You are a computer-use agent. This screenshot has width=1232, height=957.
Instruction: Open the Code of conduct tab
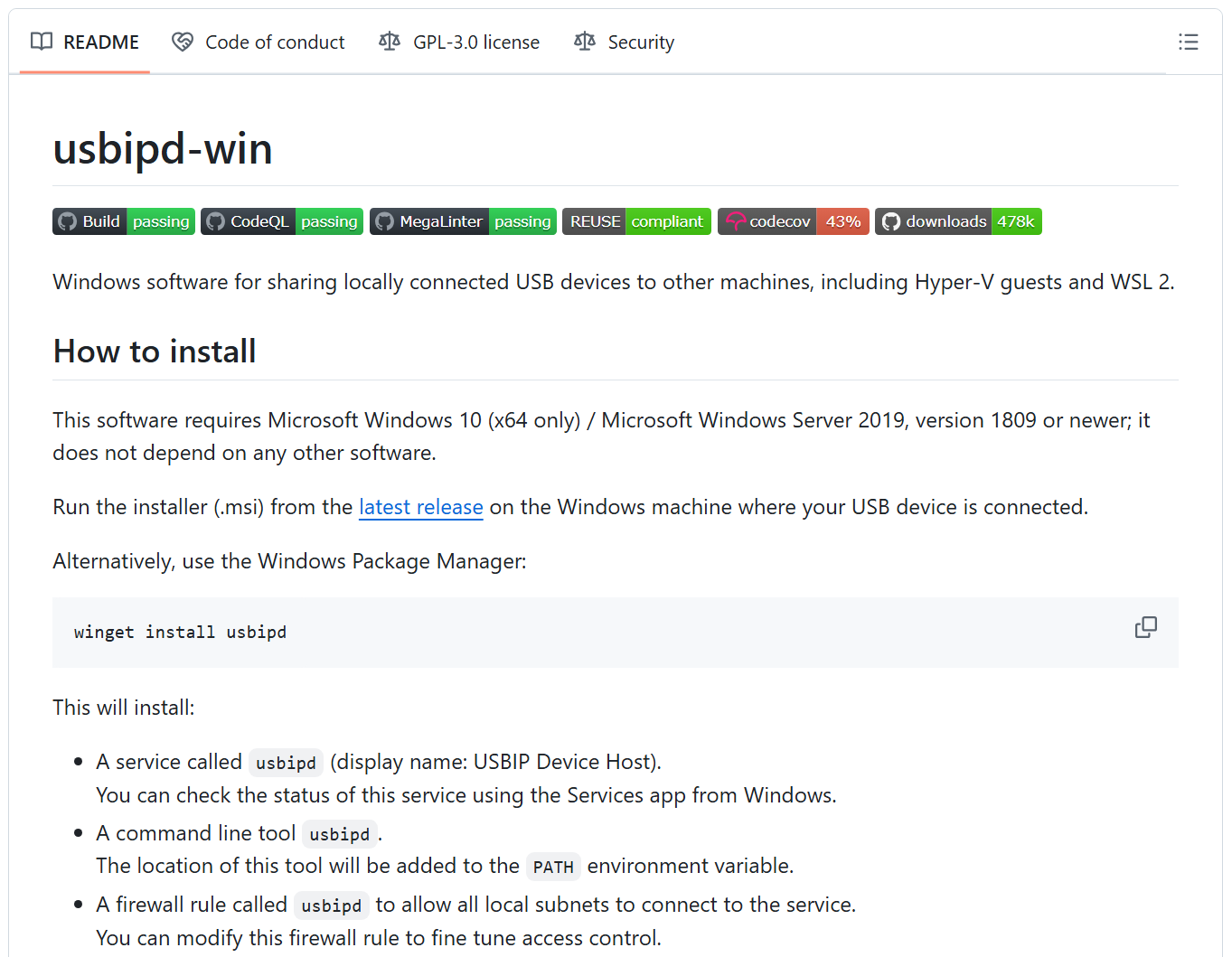[259, 42]
